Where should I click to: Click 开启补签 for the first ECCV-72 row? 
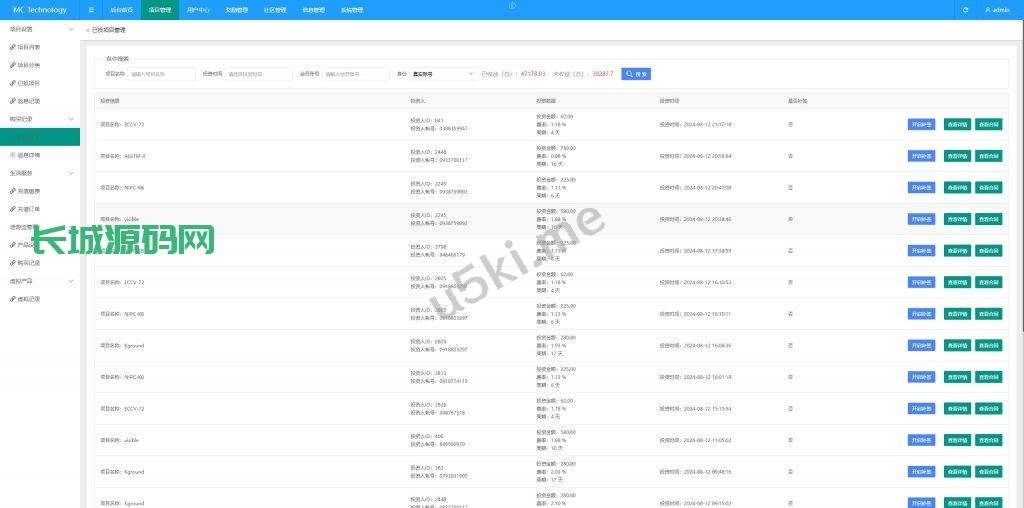[x=921, y=125]
